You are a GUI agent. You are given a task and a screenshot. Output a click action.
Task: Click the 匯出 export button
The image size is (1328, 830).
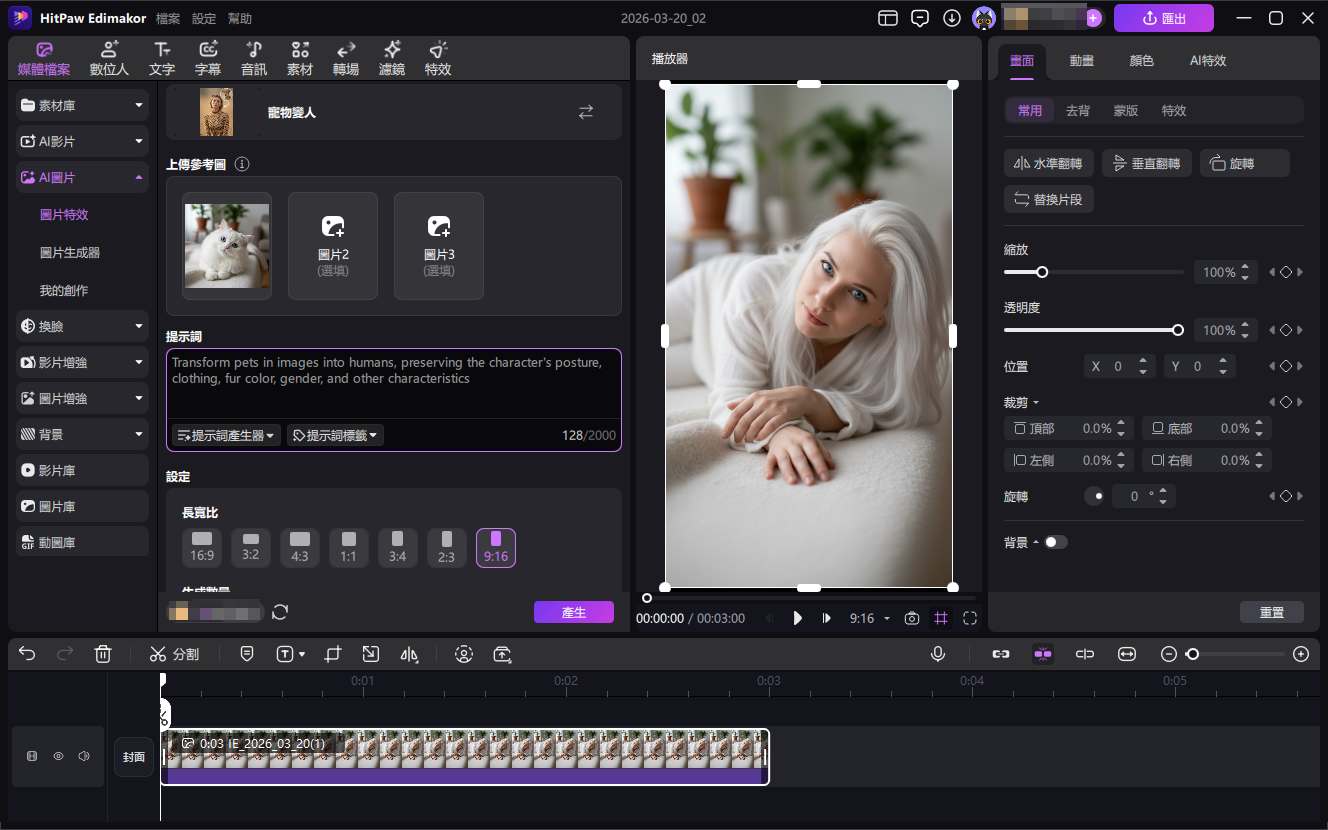point(1163,18)
